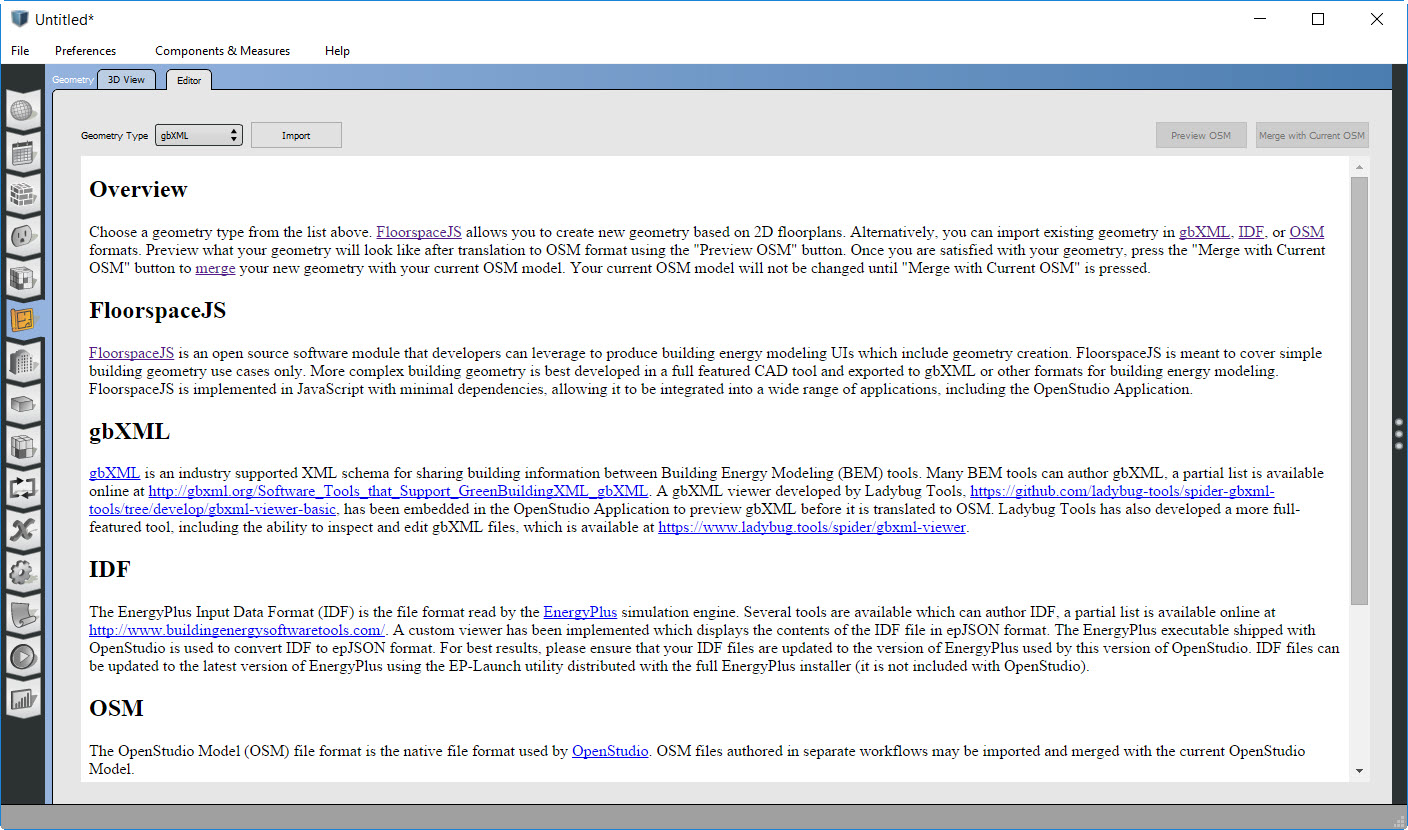The width and height of the screenshot is (1408, 830).
Task: Click the Preview OSM button
Action: pos(1200,135)
